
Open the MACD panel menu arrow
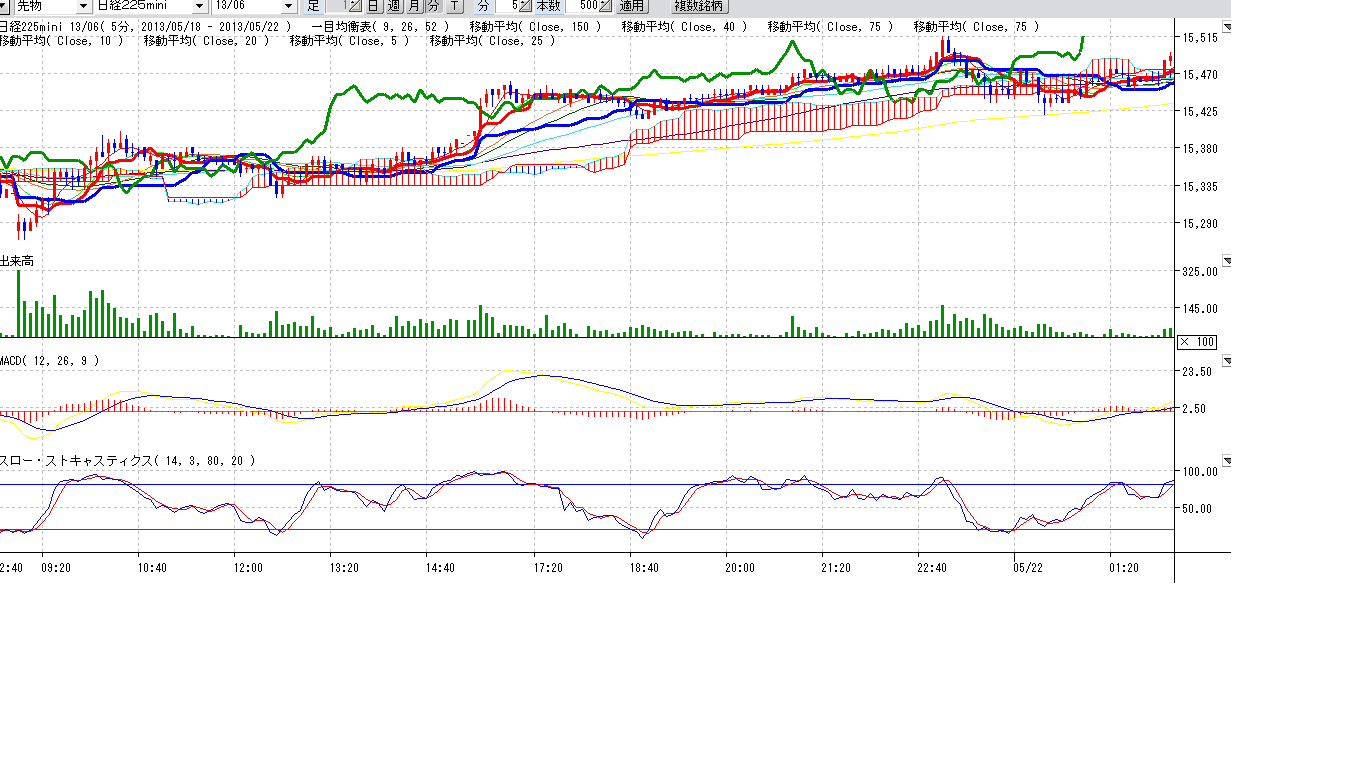[x=1227, y=361]
